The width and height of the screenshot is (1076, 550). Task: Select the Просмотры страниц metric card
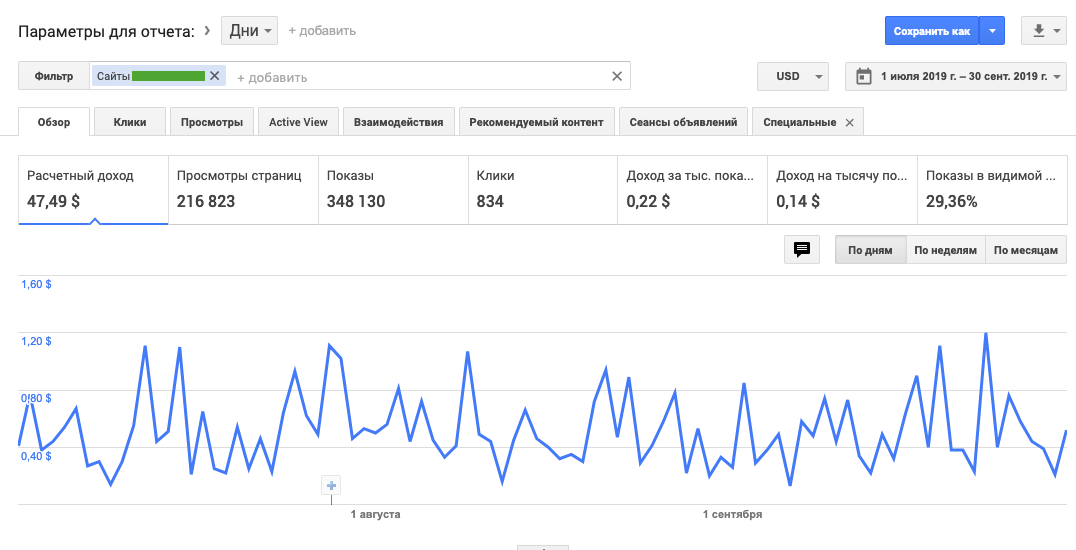(x=243, y=189)
